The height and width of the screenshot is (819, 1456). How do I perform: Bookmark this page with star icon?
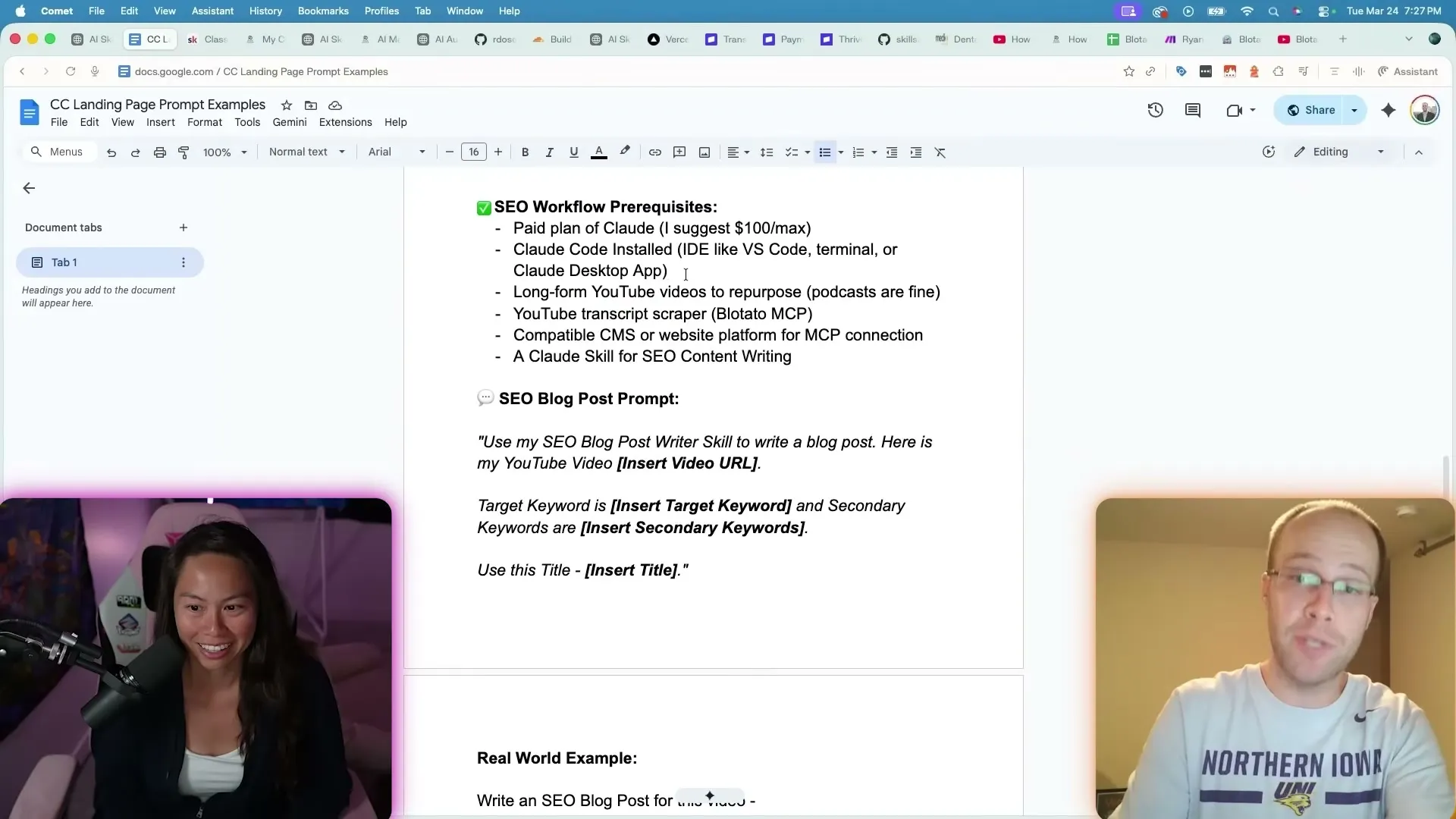1129,71
